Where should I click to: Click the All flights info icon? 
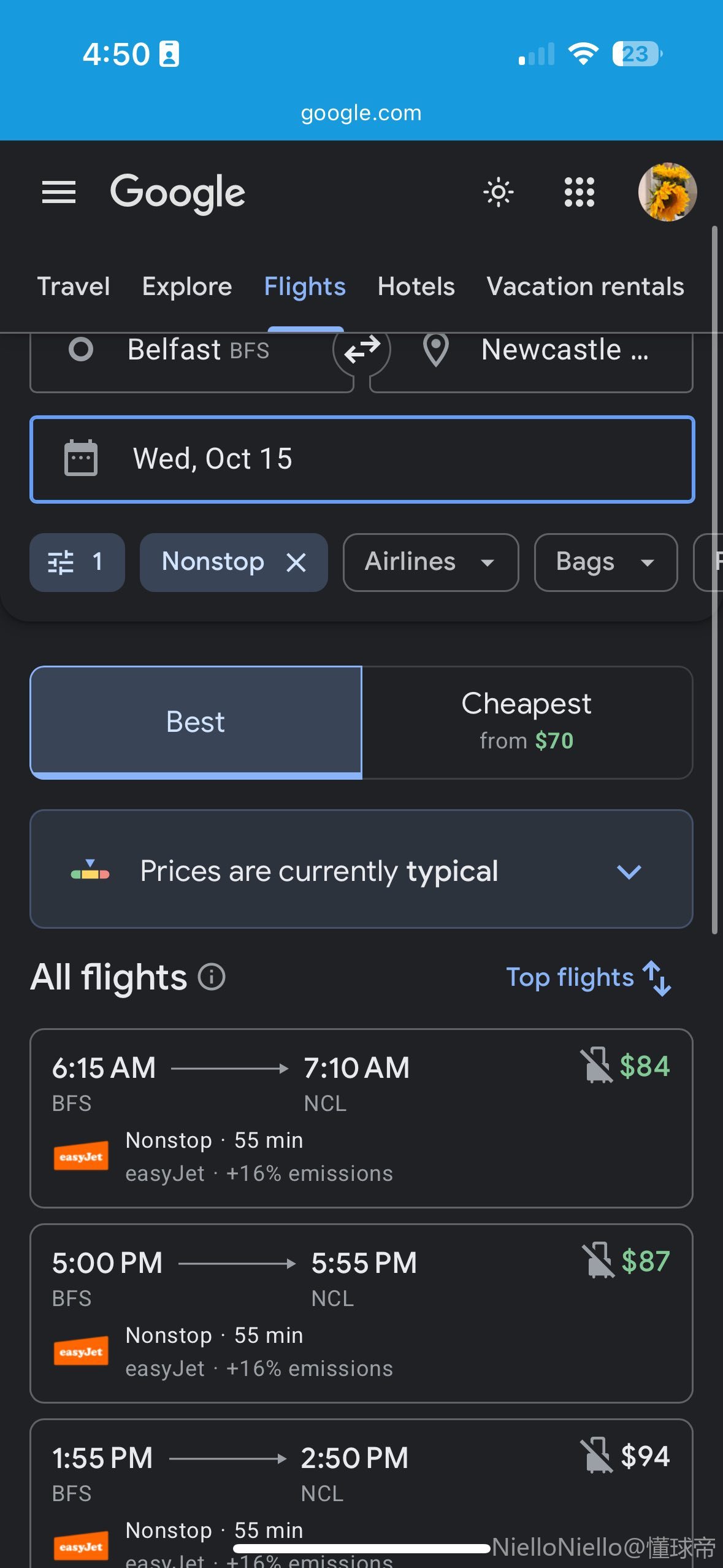pyautogui.click(x=212, y=977)
